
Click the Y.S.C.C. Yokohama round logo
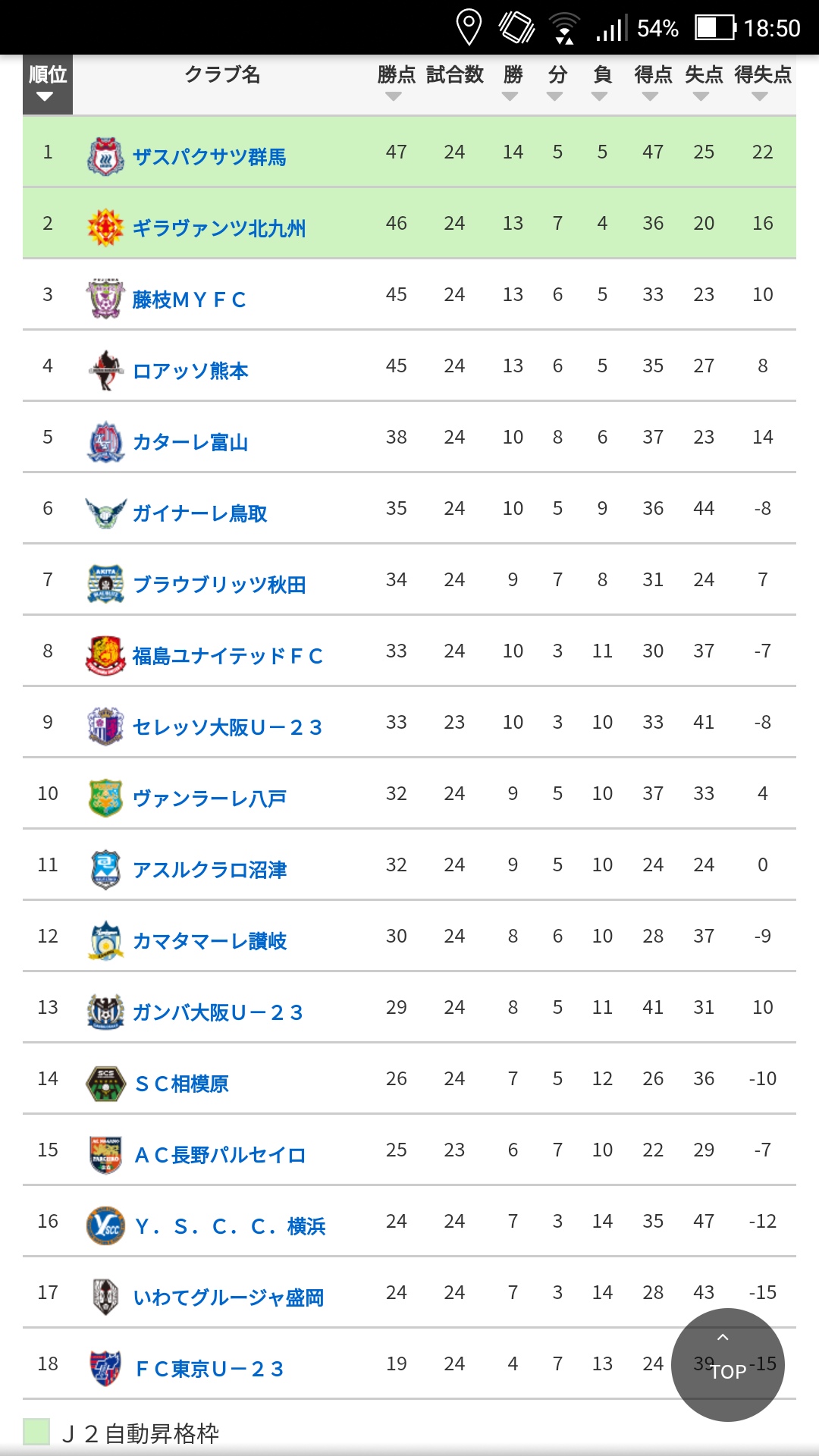pos(105,1225)
